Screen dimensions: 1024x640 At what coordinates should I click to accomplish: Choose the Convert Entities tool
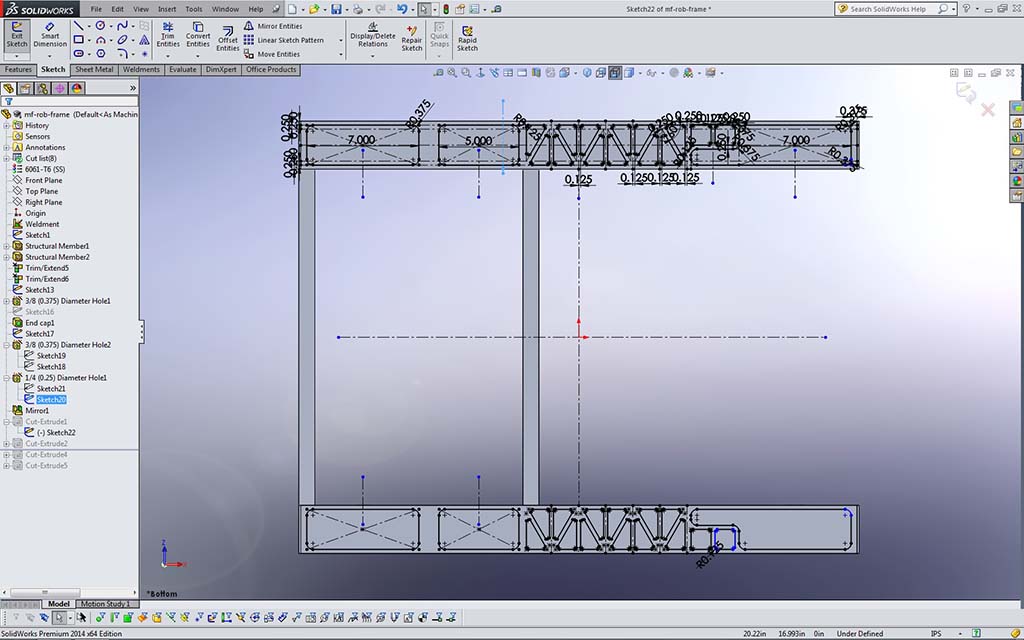tap(198, 35)
